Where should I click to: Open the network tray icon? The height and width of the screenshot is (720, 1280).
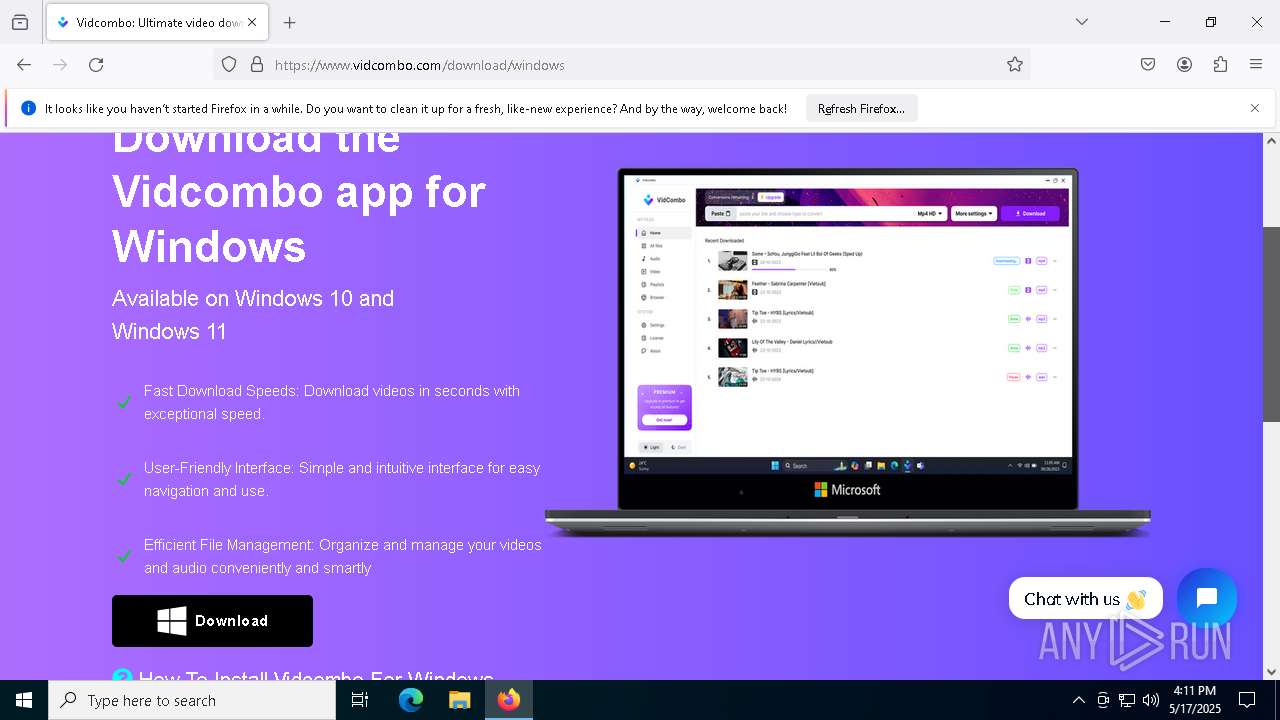[1127, 700]
